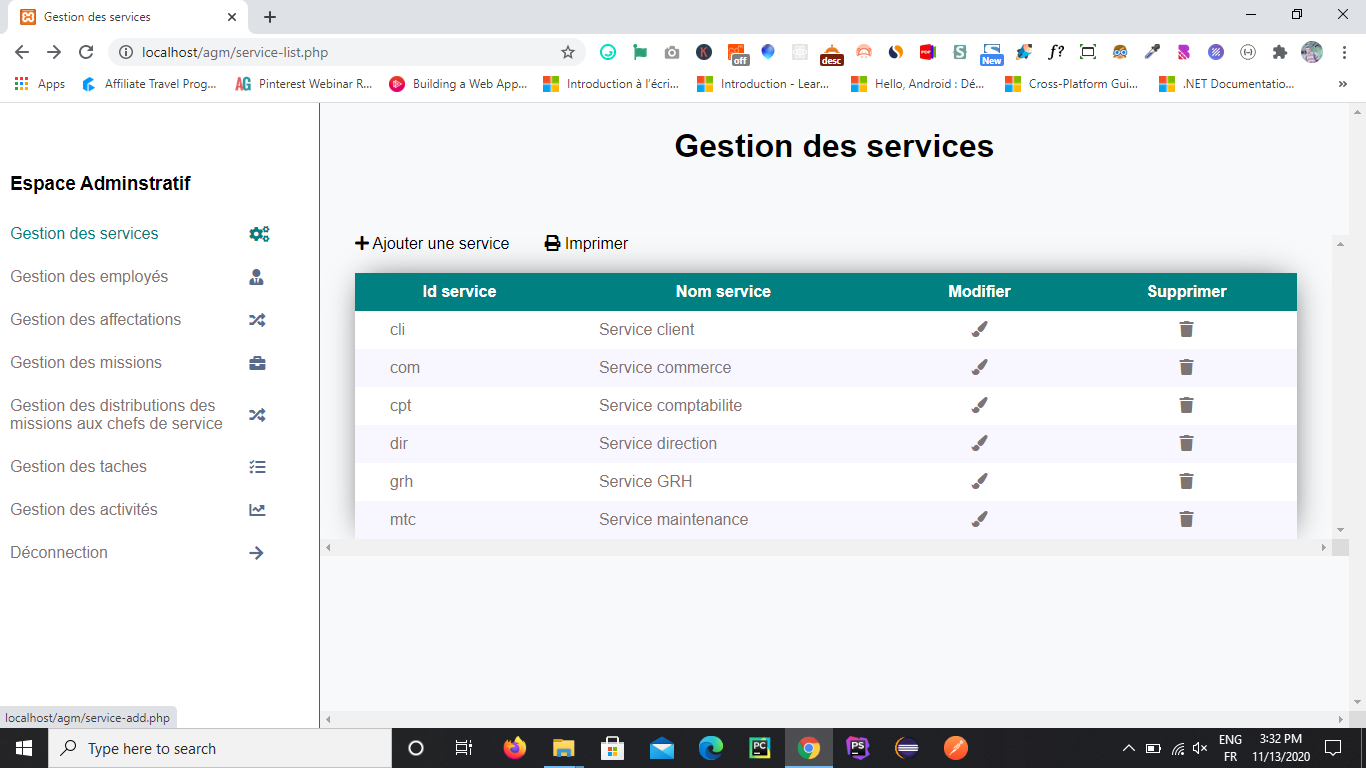Delete Service GRH with its trash icon

click(x=1186, y=481)
